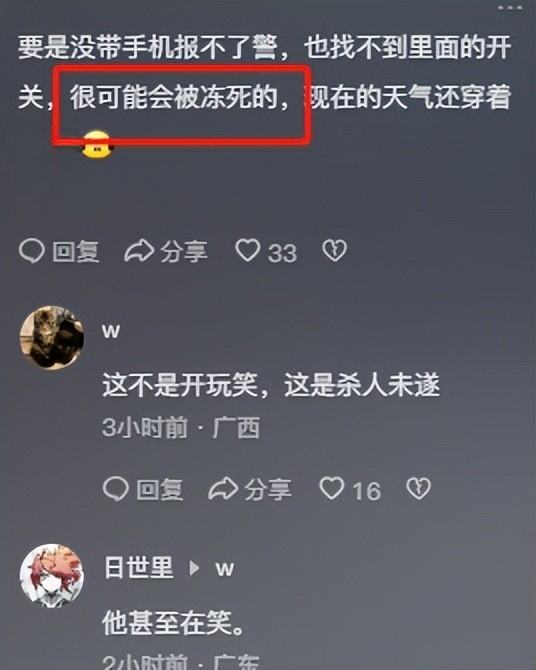Screen dimensions: 536x670
Task: Tap the share arrow icon on top comment
Action: pyautogui.click(x=139, y=251)
